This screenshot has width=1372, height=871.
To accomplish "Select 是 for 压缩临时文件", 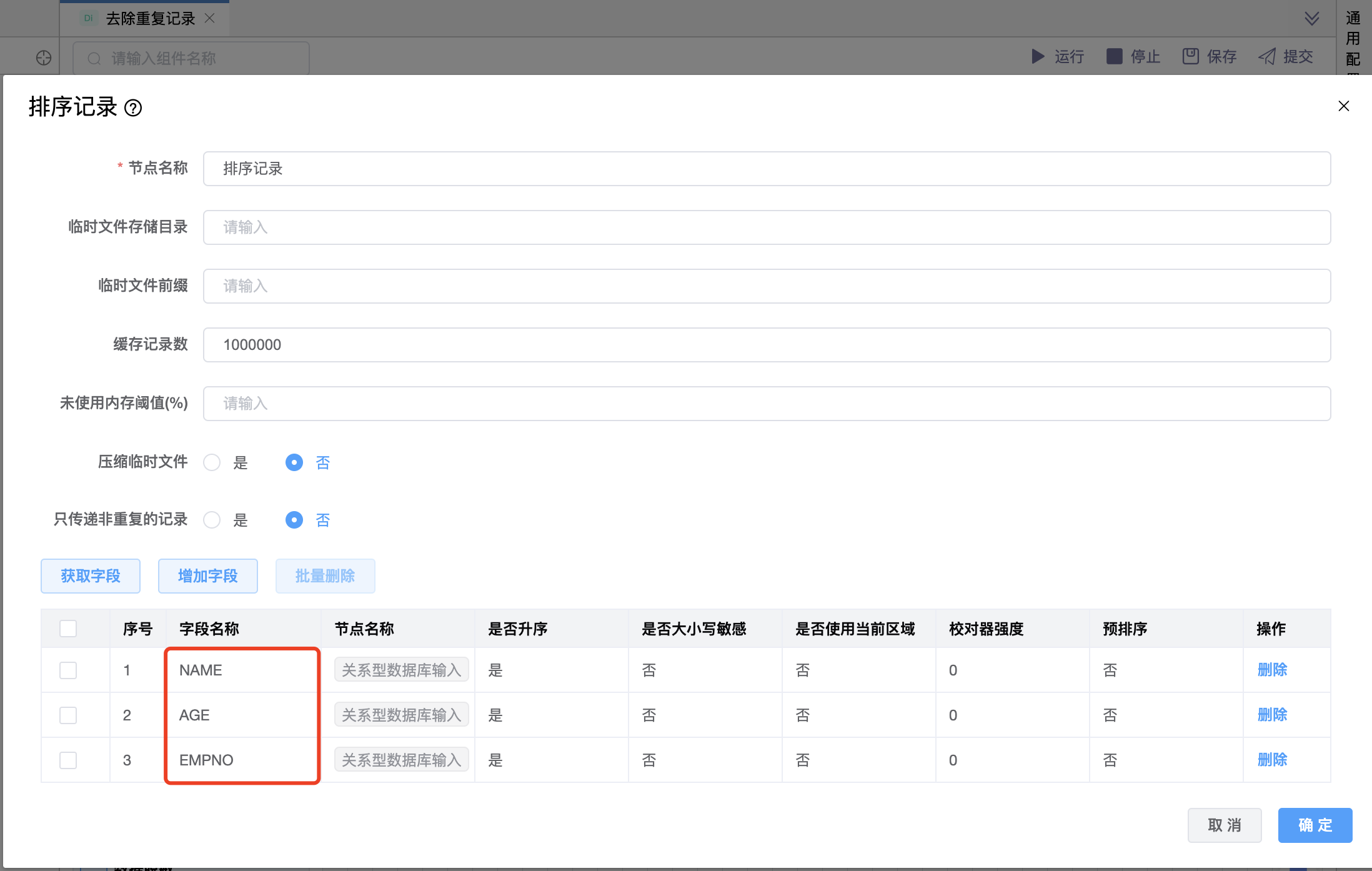I will [x=212, y=462].
